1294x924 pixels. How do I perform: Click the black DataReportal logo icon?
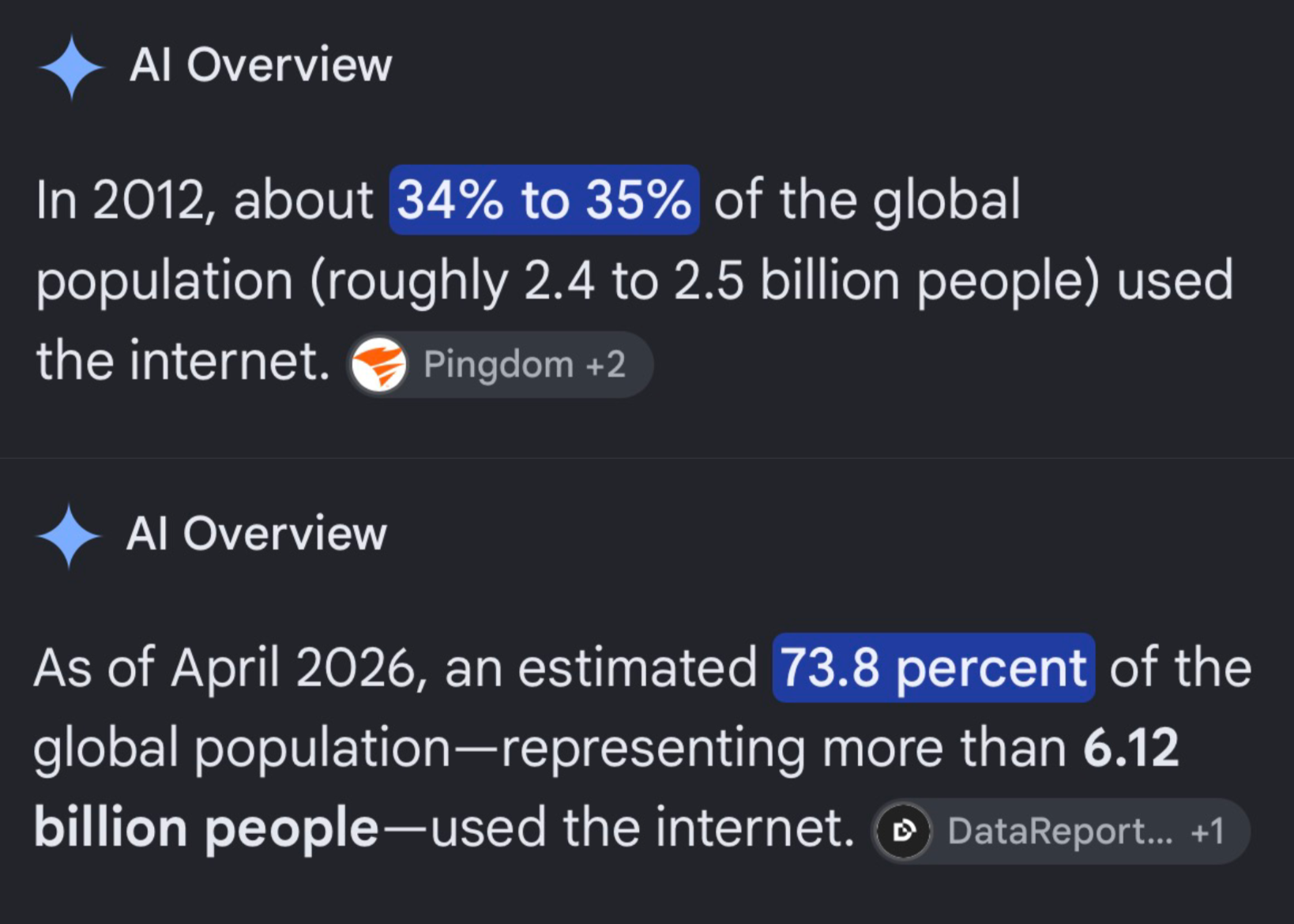(x=904, y=831)
